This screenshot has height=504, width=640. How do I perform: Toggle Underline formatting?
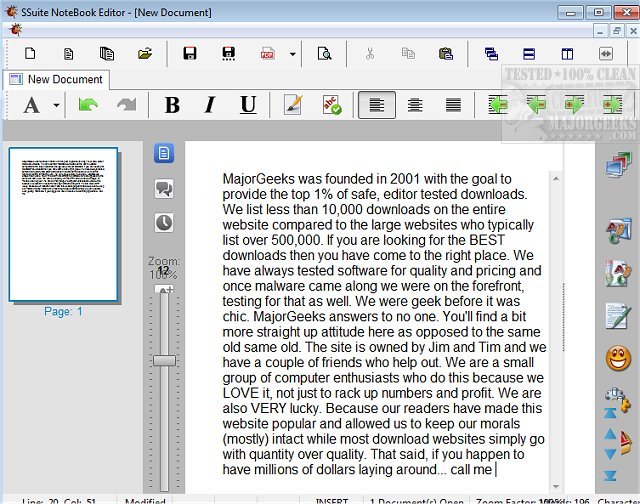[x=248, y=105]
